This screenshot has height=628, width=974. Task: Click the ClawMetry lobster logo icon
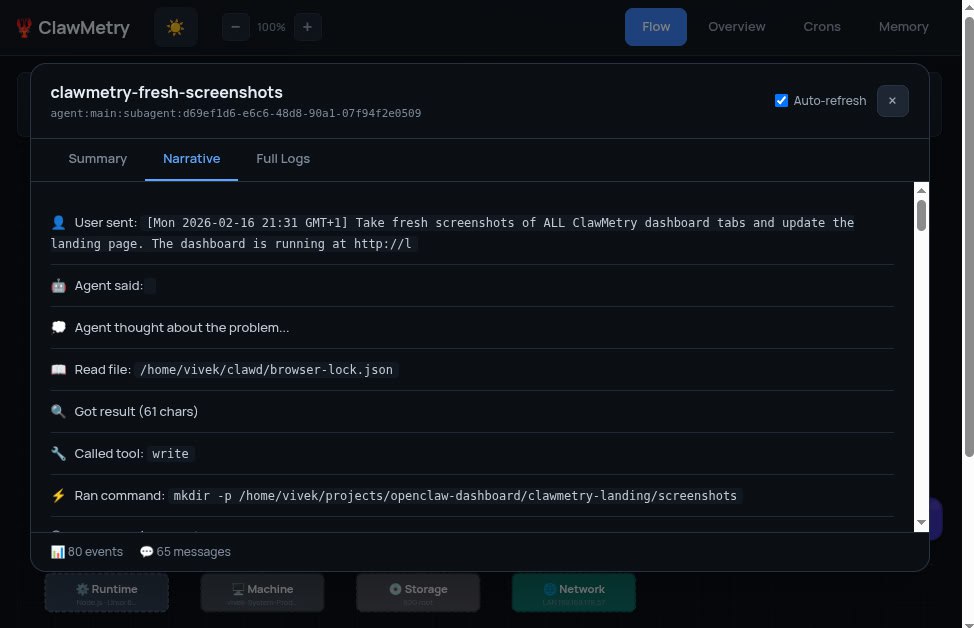24,28
